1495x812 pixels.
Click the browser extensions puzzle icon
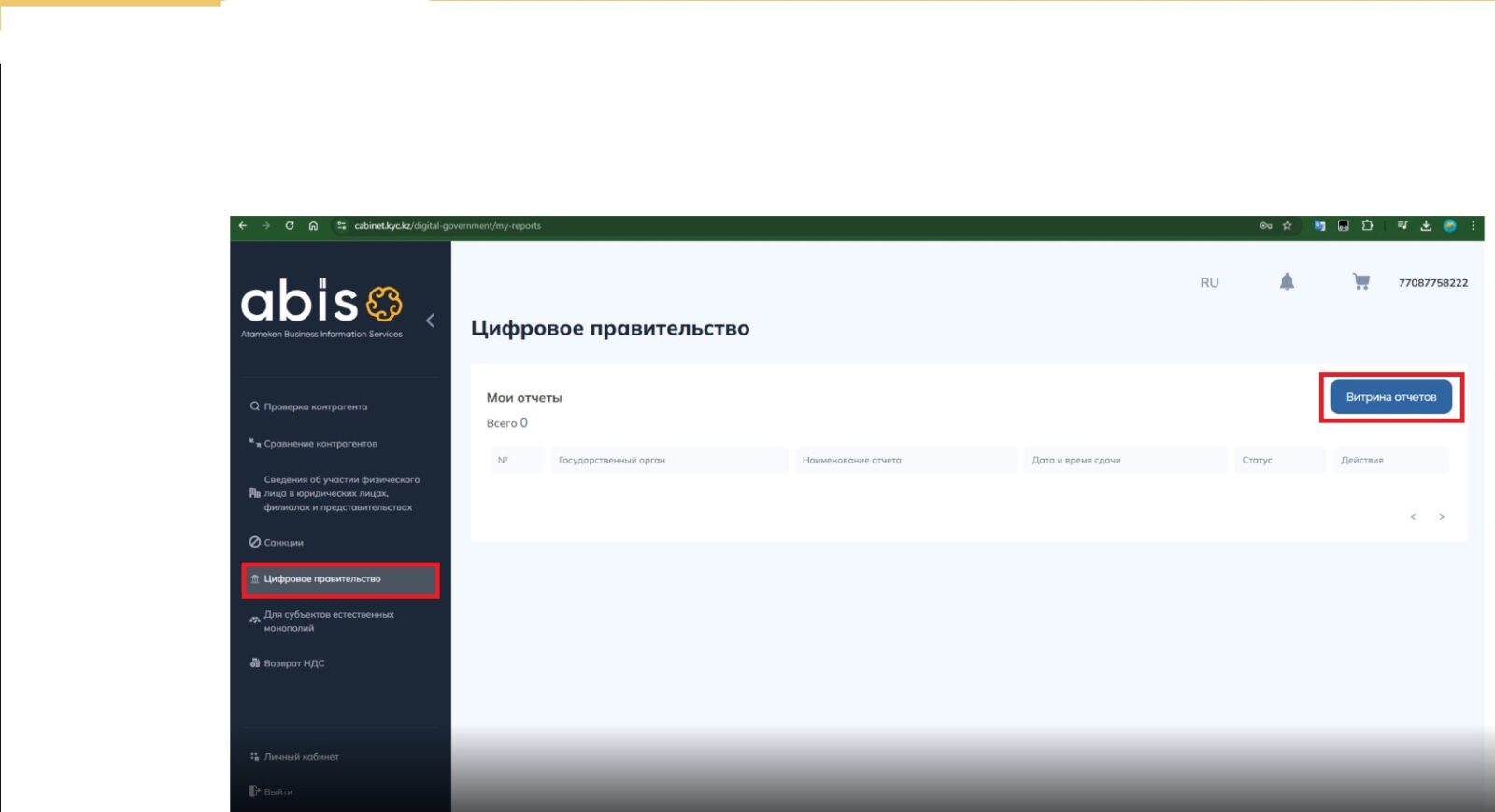pyautogui.click(x=1367, y=226)
